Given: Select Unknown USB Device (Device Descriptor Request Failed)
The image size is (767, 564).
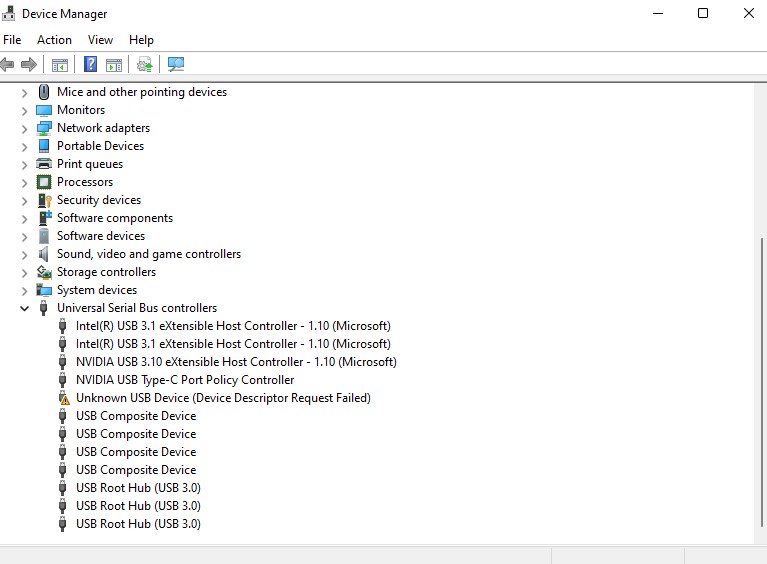Looking at the screenshot, I should pyautogui.click(x=223, y=398).
